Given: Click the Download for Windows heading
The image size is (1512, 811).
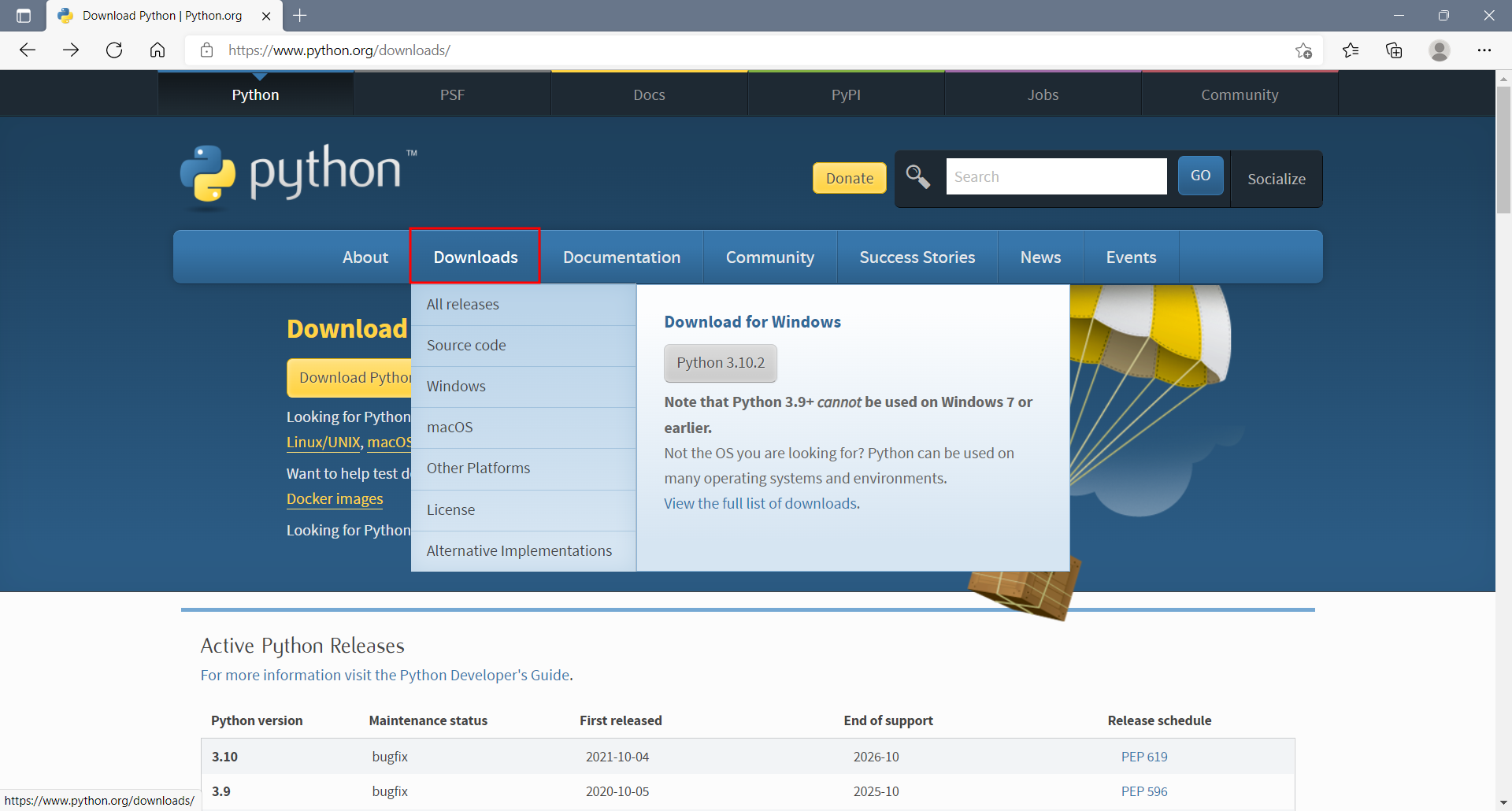Looking at the screenshot, I should (x=752, y=322).
